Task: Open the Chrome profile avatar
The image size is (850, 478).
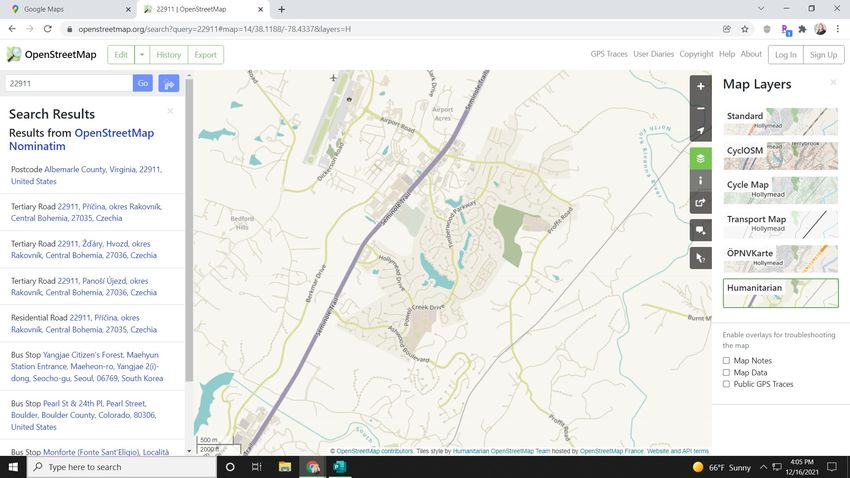Action: (820, 29)
